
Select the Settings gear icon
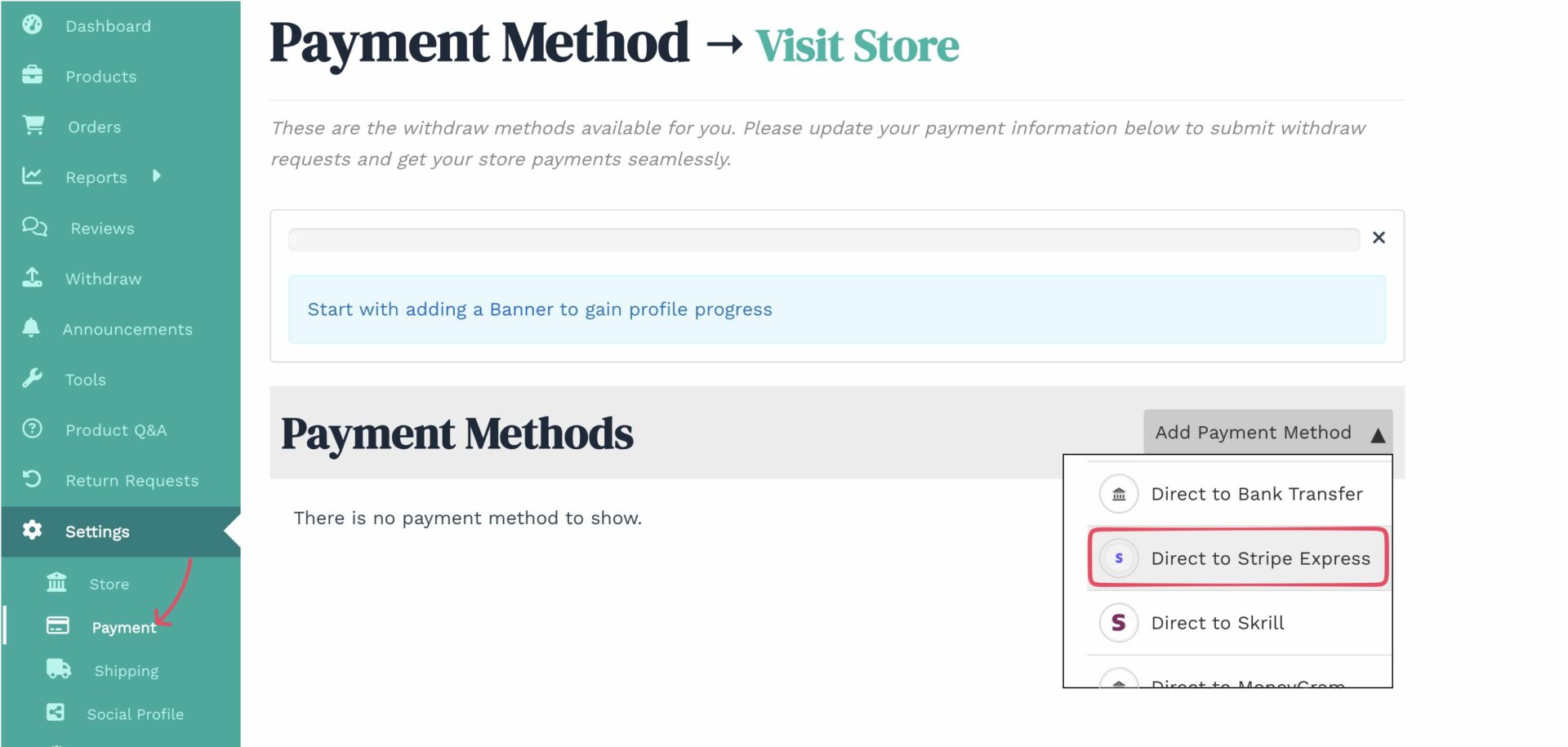click(31, 531)
